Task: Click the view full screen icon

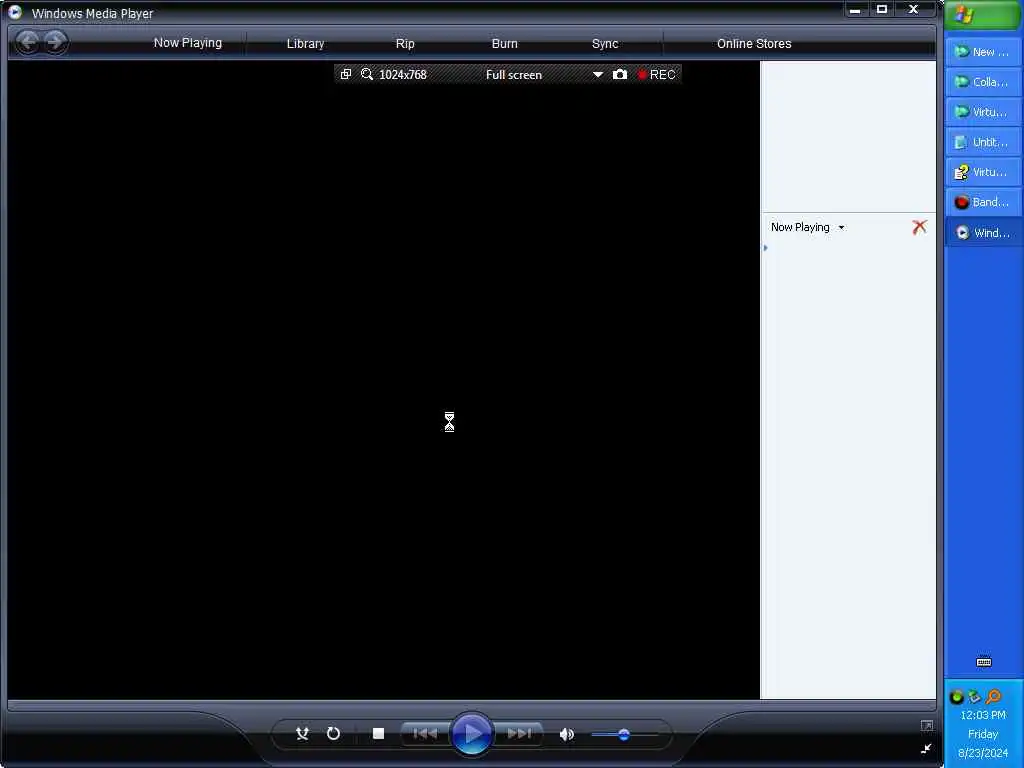Action: pos(927,726)
